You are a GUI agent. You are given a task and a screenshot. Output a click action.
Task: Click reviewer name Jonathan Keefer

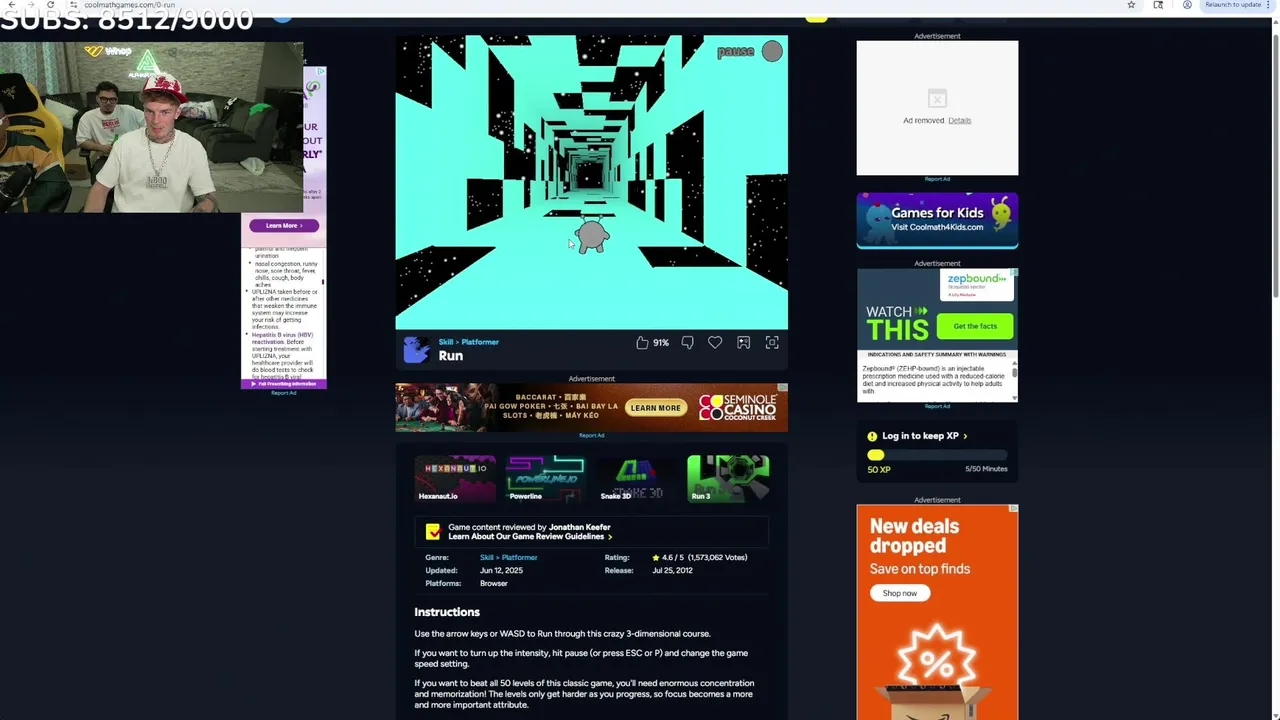tap(579, 527)
